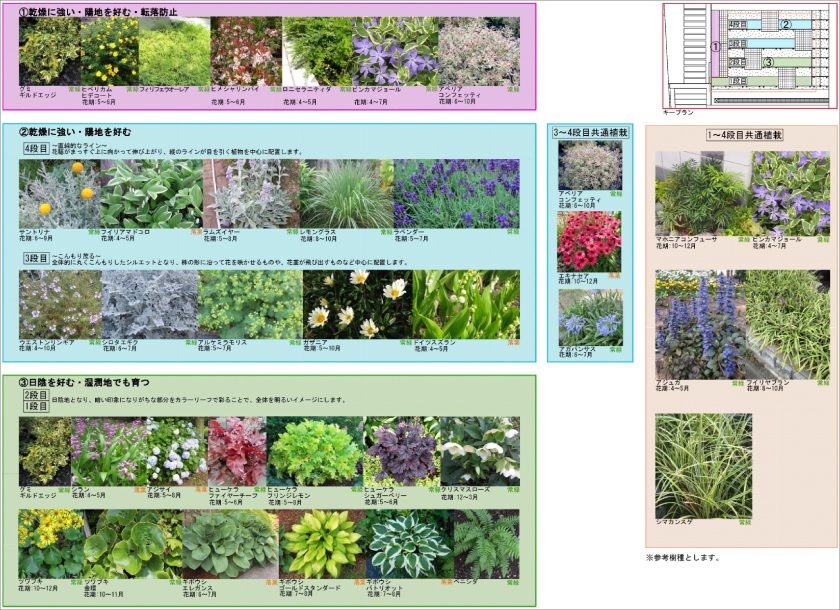Click the 2段目 label box in section ③
Image resolution: width=840 pixels, height=610 pixels.
36,395
